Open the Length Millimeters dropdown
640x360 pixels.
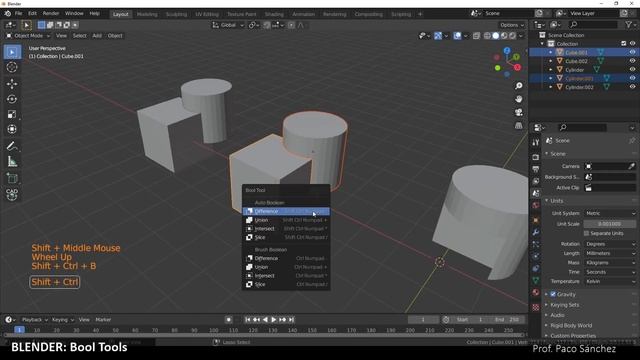coord(610,253)
